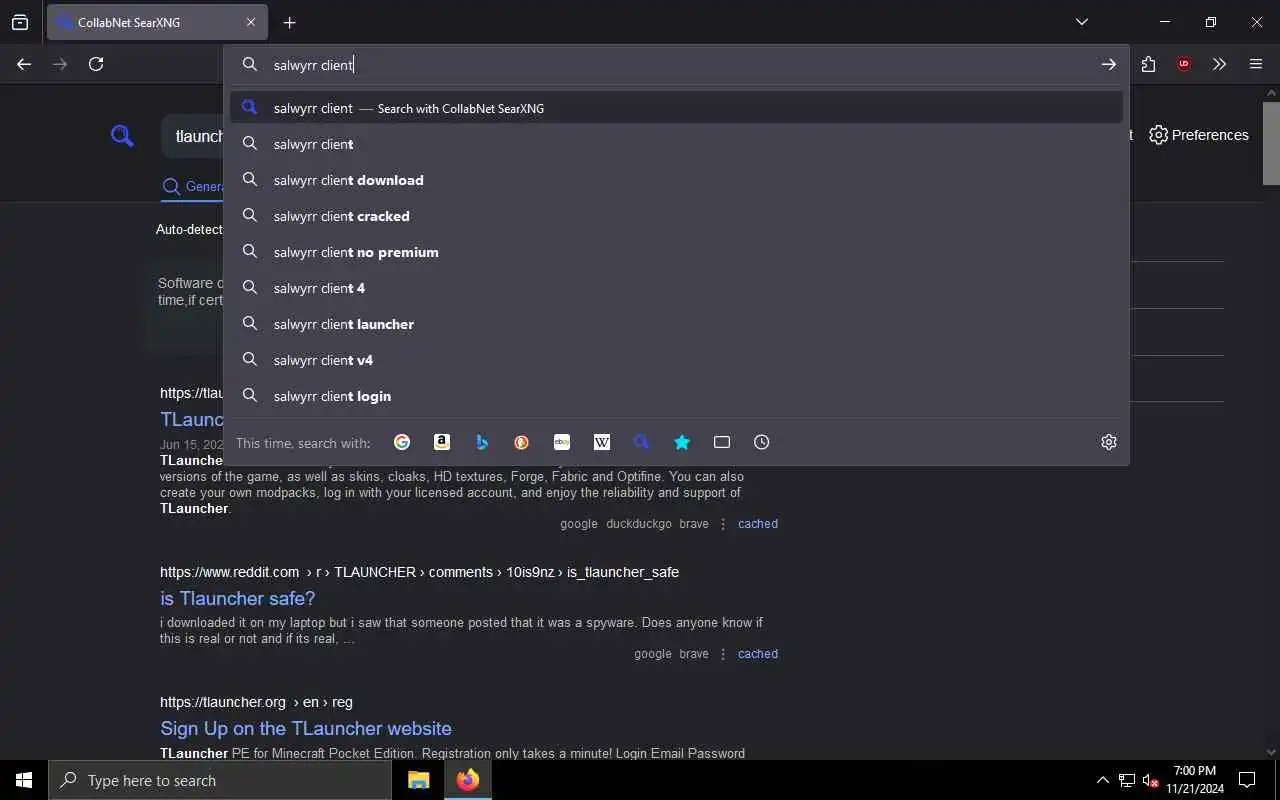Open a new tab
The height and width of the screenshot is (800, 1280).
pos(289,22)
